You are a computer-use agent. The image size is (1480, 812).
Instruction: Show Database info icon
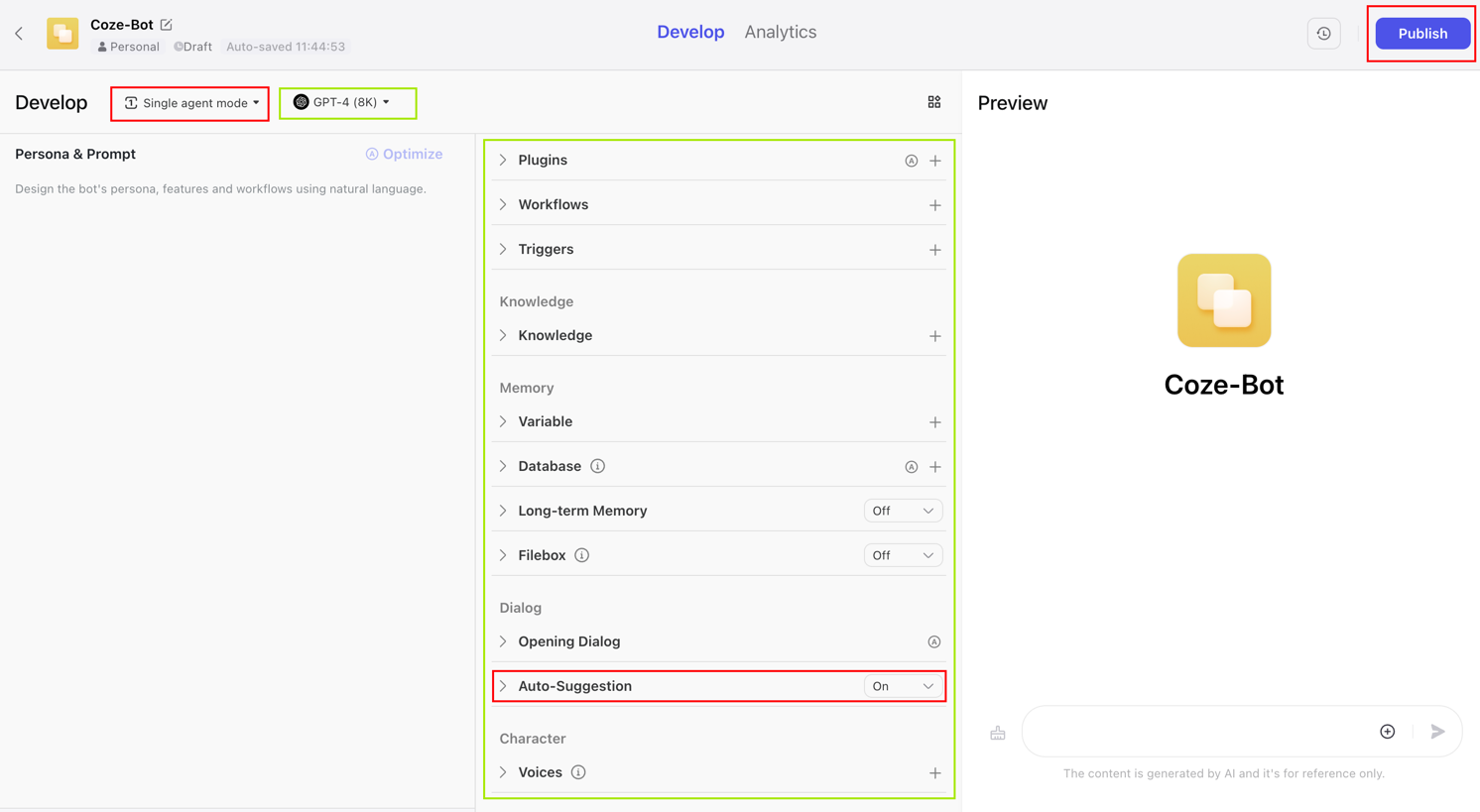597,466
